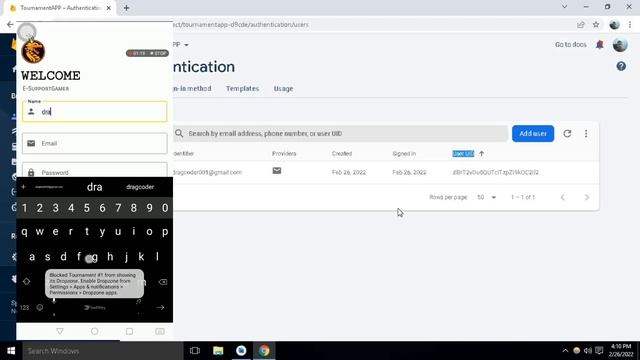Go back with the browser back arrow
The width and height of the screenshot is (640, 360).
[10, 24]
